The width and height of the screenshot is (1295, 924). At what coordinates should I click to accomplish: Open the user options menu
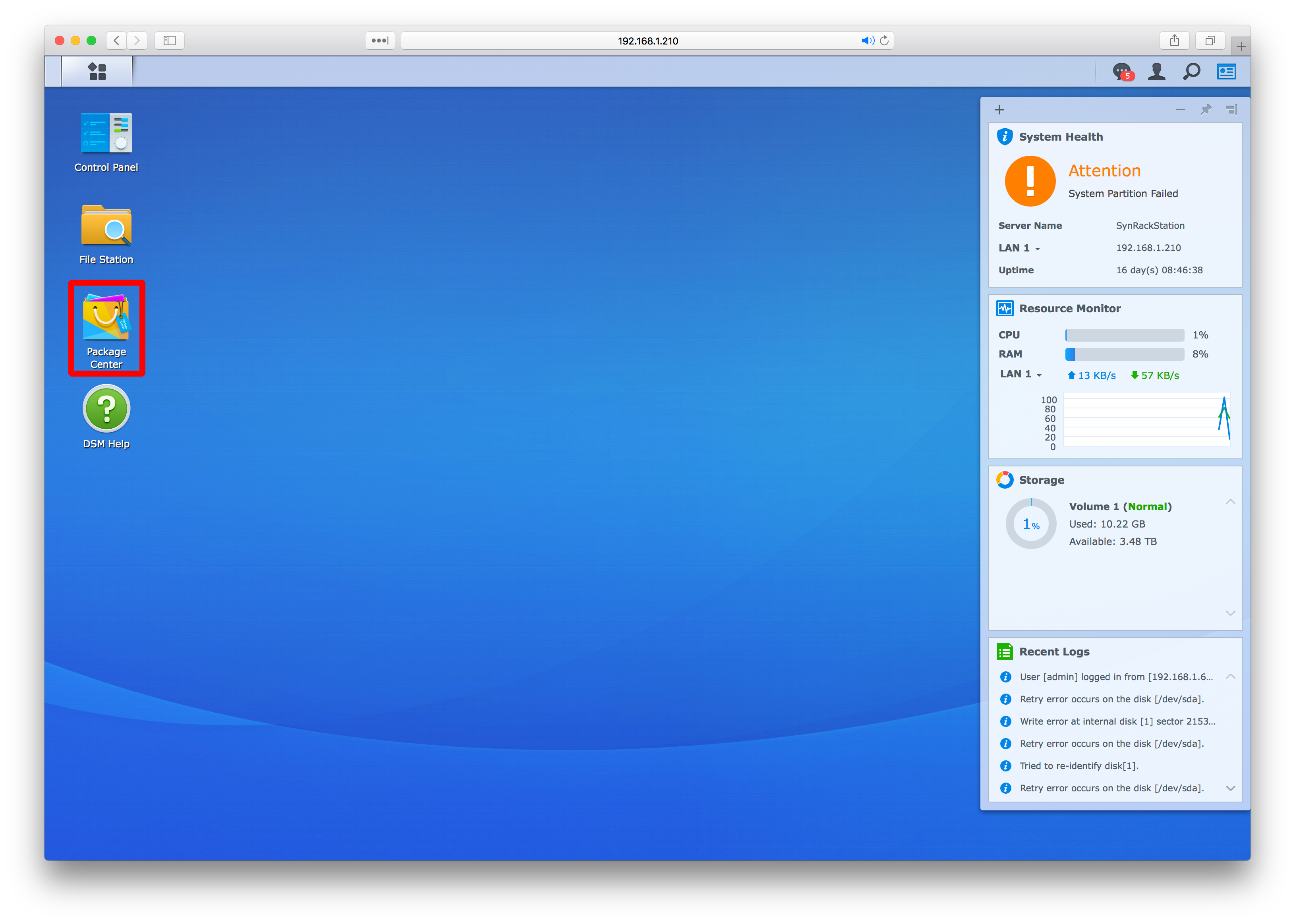(1156, 72)
